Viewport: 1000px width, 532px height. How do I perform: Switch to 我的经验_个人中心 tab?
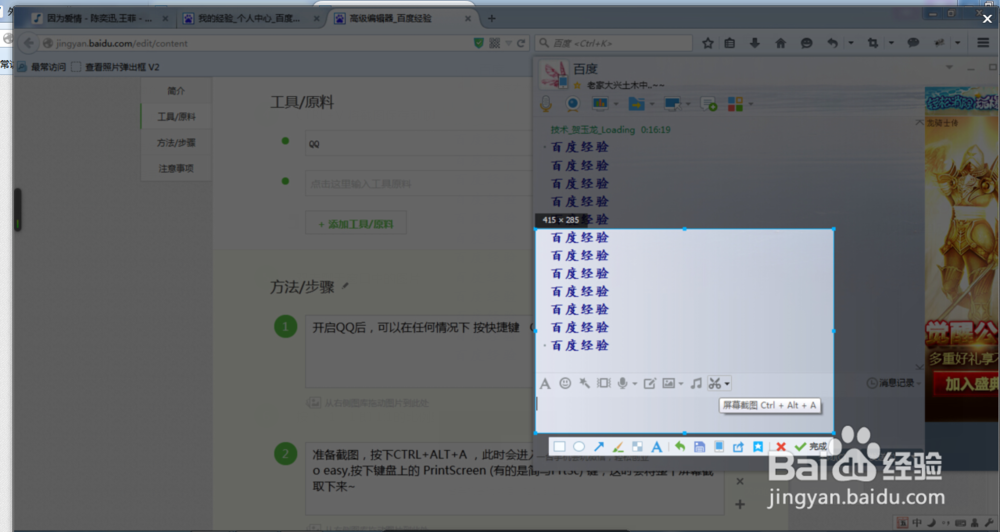click(x=251, y=18)
